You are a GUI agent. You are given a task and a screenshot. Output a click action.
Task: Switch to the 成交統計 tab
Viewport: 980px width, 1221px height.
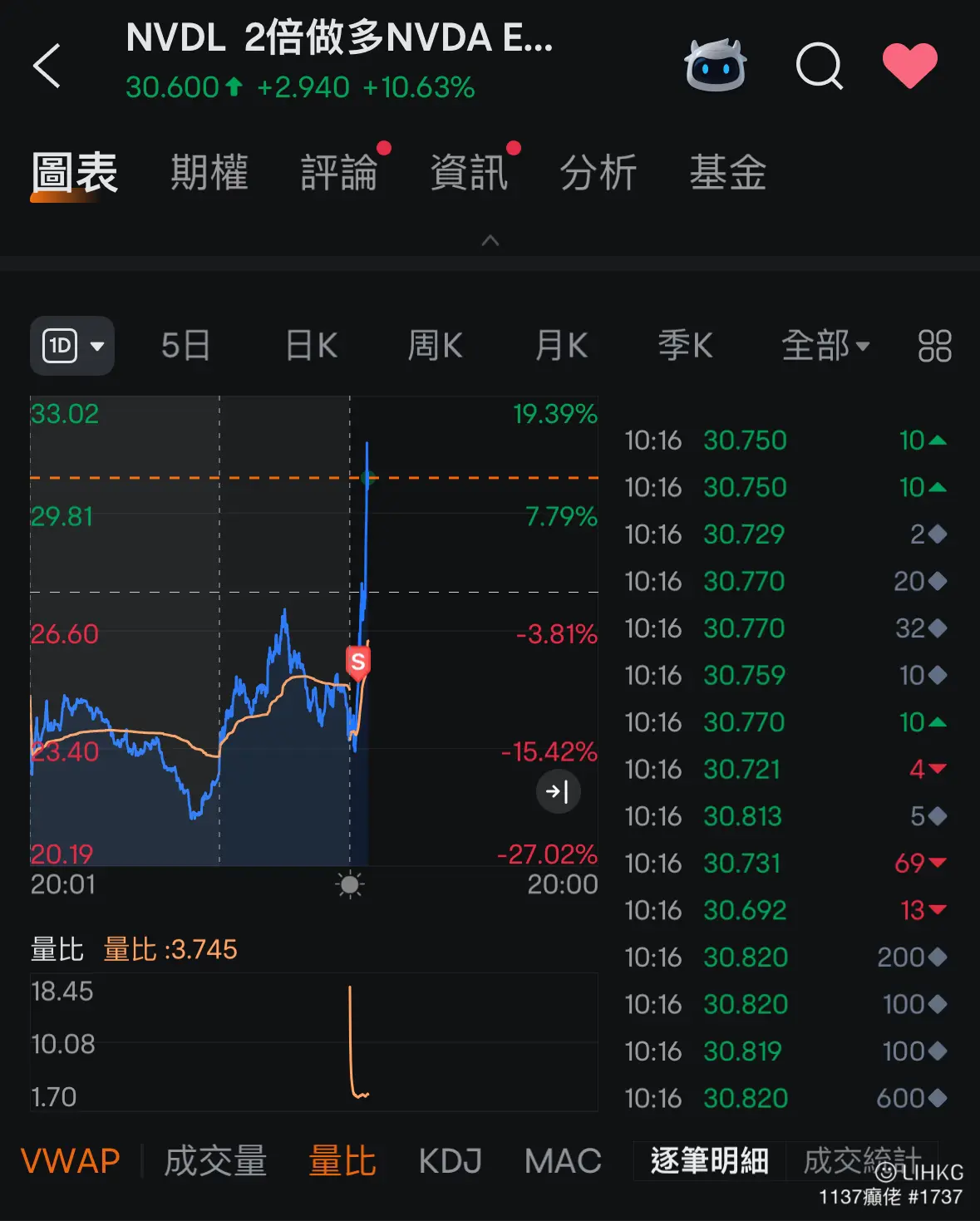(x=862, y=1161)
